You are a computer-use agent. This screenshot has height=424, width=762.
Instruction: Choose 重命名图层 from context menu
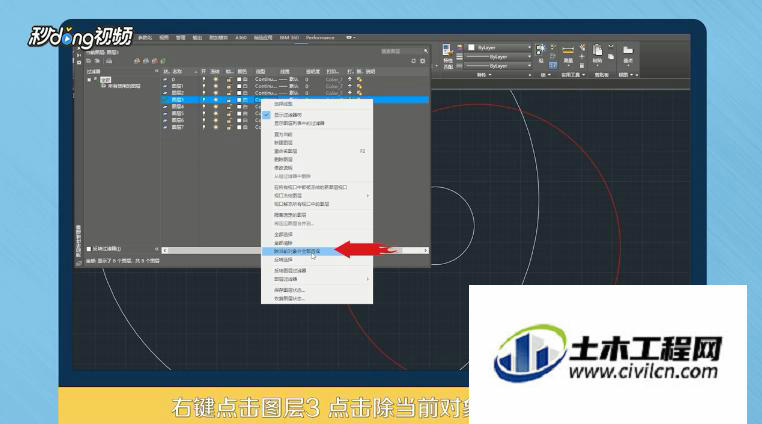(x=286, y=151)
